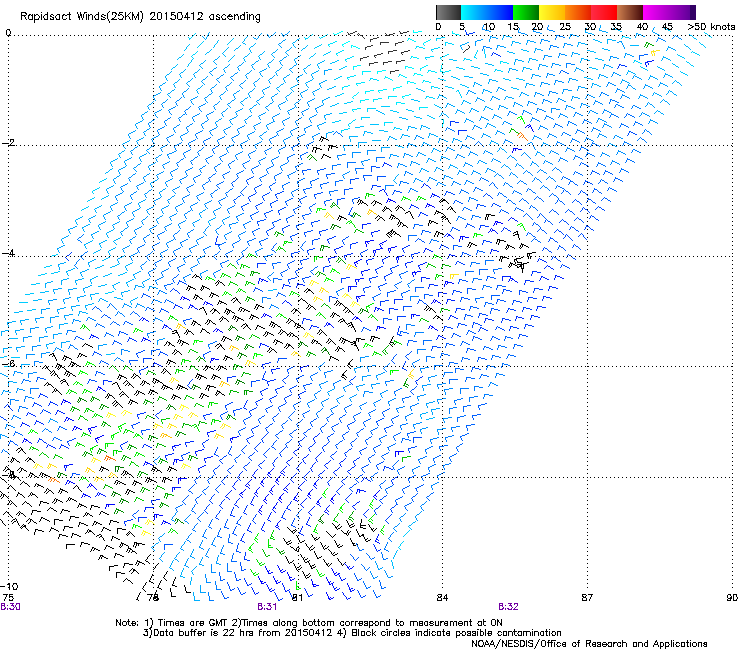Screen dimensions: 740x650
Task: Click the 'Data buffer is 22 hrs' note line
Action: [x=352, y=633]
